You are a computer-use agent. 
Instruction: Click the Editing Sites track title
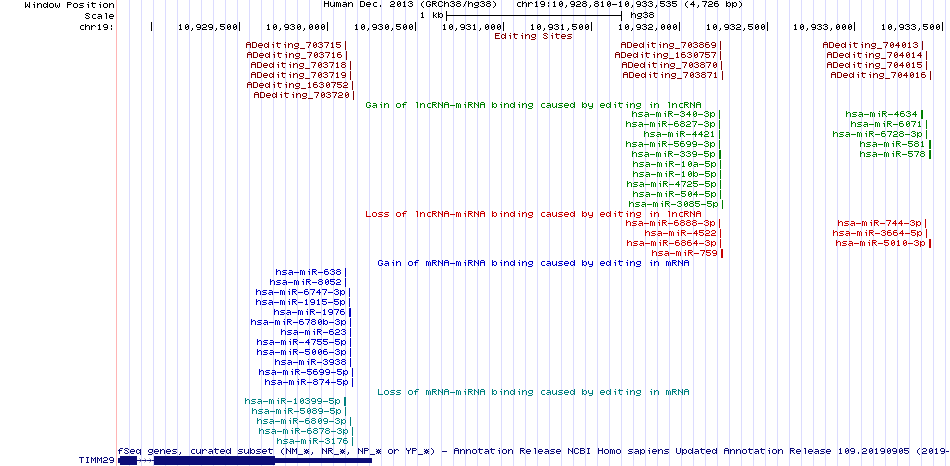pyautogui.click(x=533, y=36)
